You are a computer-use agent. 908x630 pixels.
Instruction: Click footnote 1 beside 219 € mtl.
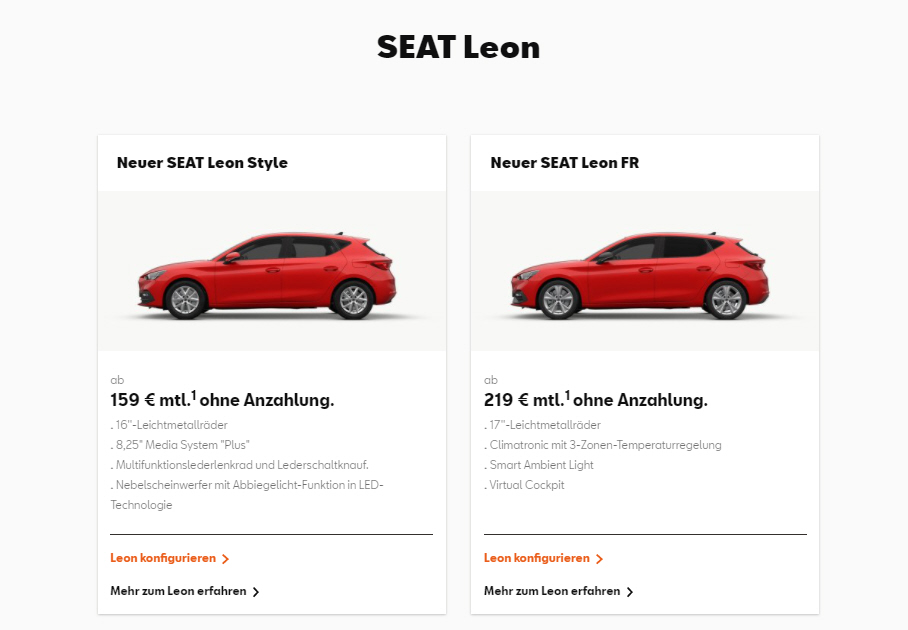click(568, 396)
